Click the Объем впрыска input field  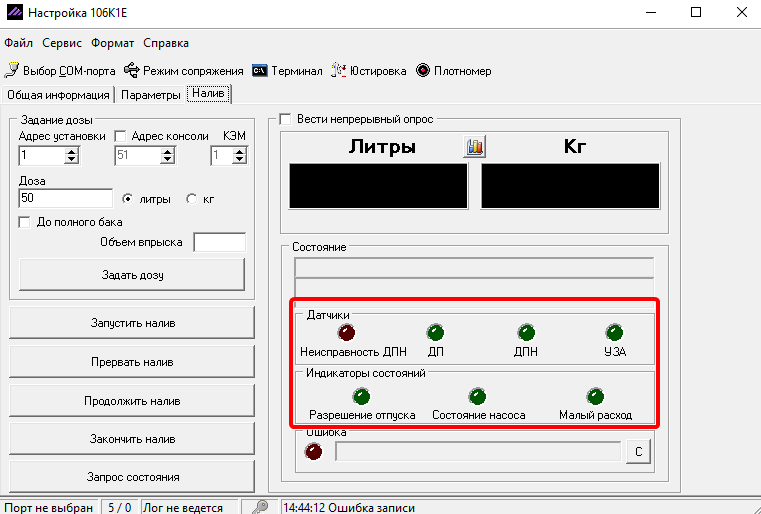click(219, 242)
